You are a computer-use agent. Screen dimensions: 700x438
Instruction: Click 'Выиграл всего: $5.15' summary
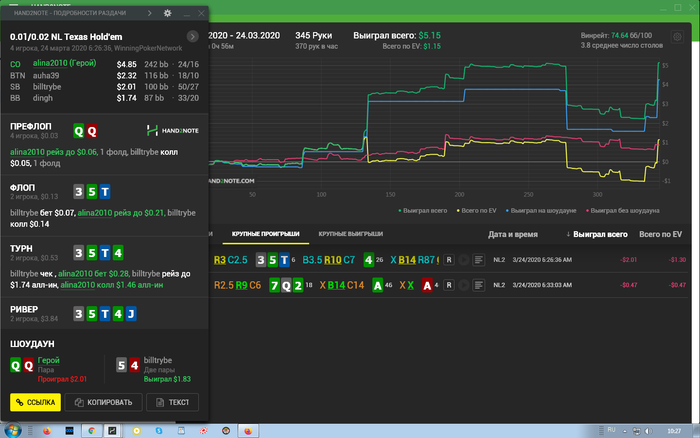pyautogui.click(x=397, y=36)
